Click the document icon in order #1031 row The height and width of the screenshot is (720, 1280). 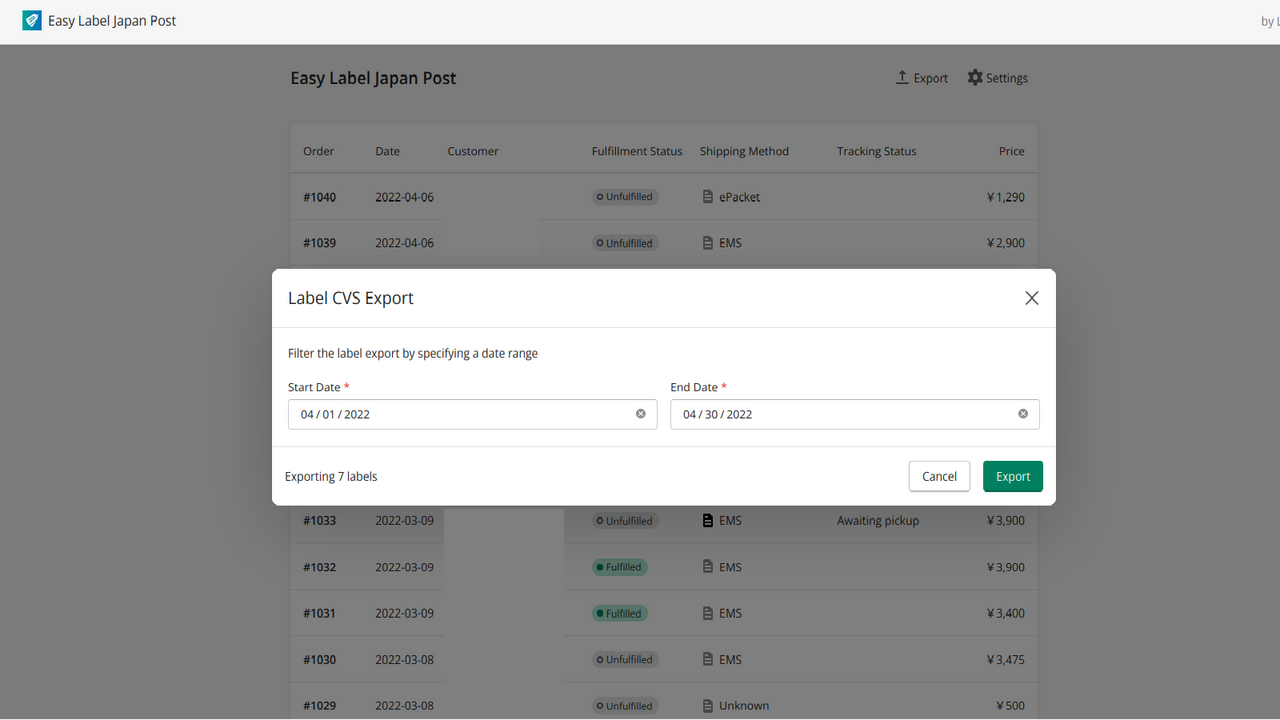[x=708, y=613]
